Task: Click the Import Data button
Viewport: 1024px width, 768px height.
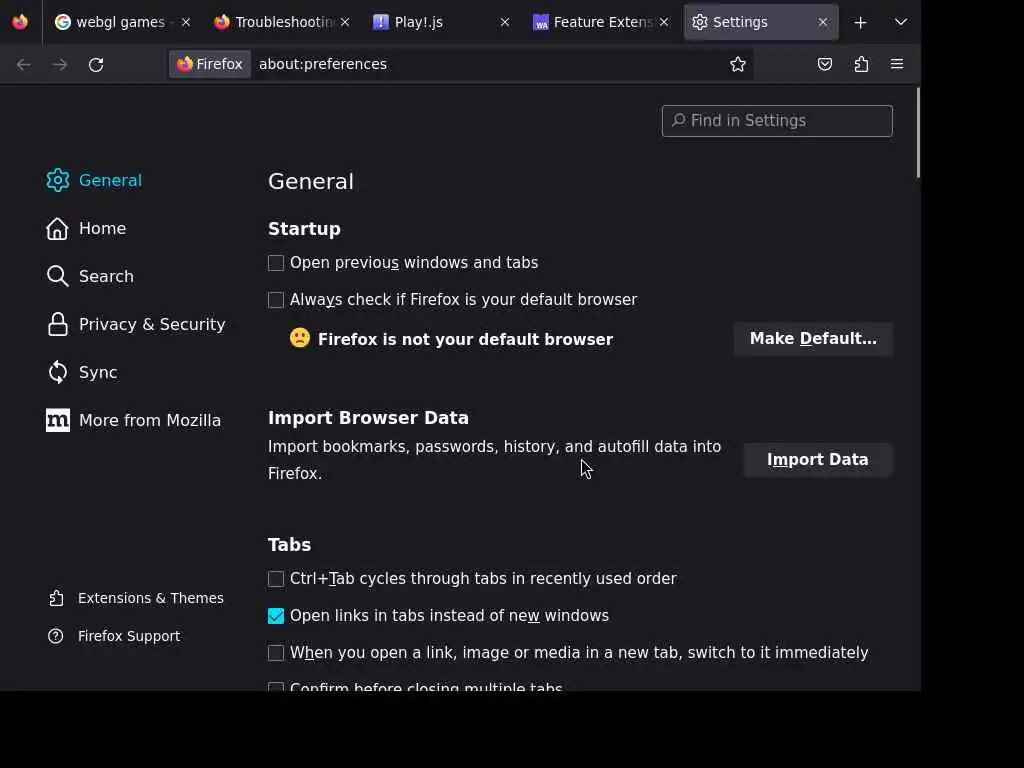Action: tap(817, 460)
